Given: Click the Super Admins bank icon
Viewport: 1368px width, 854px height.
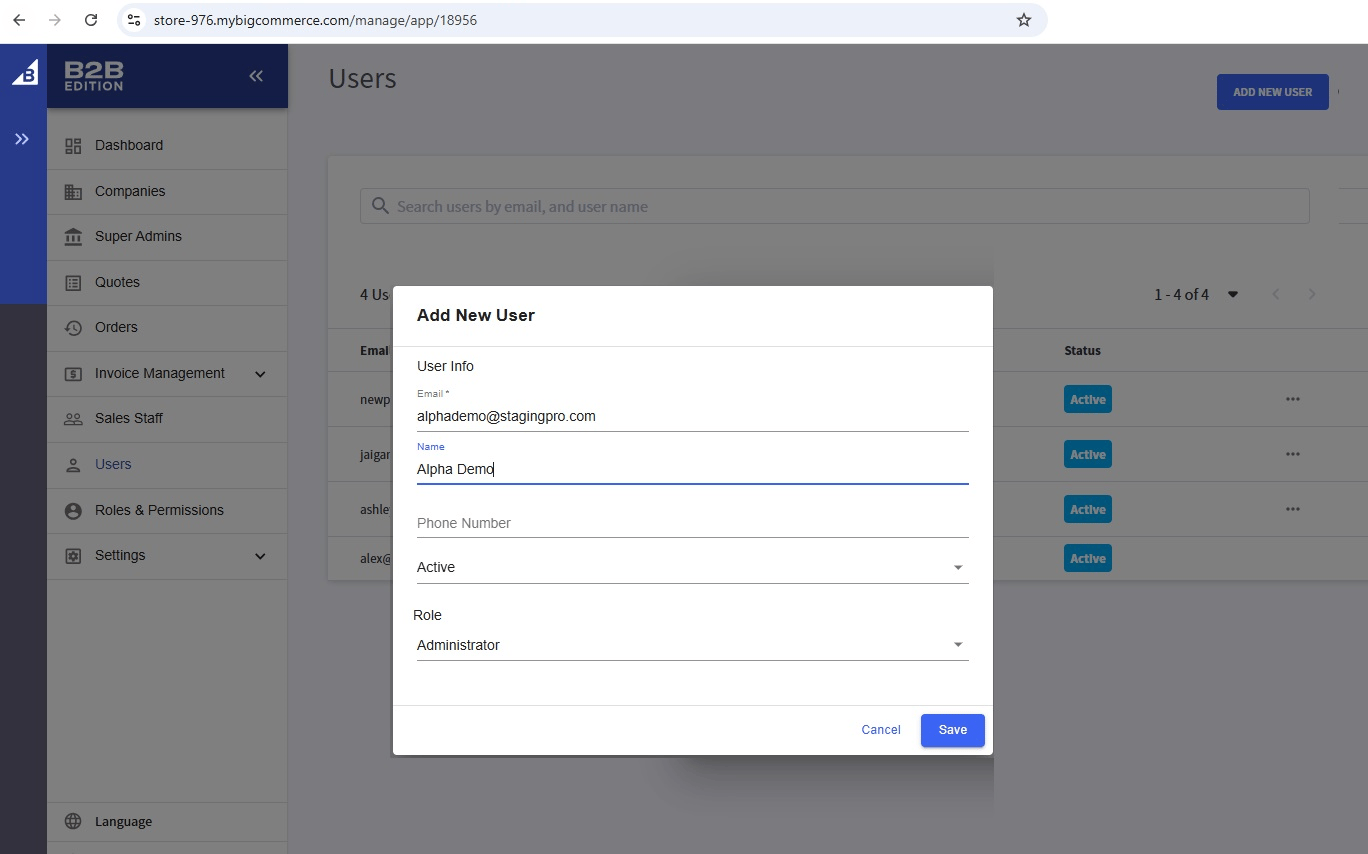Looking at the screenshot, I should (73, 237).
